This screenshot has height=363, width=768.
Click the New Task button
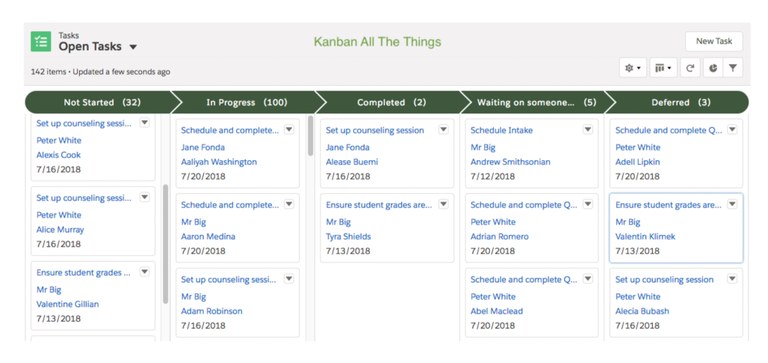[x=714, y=41]
